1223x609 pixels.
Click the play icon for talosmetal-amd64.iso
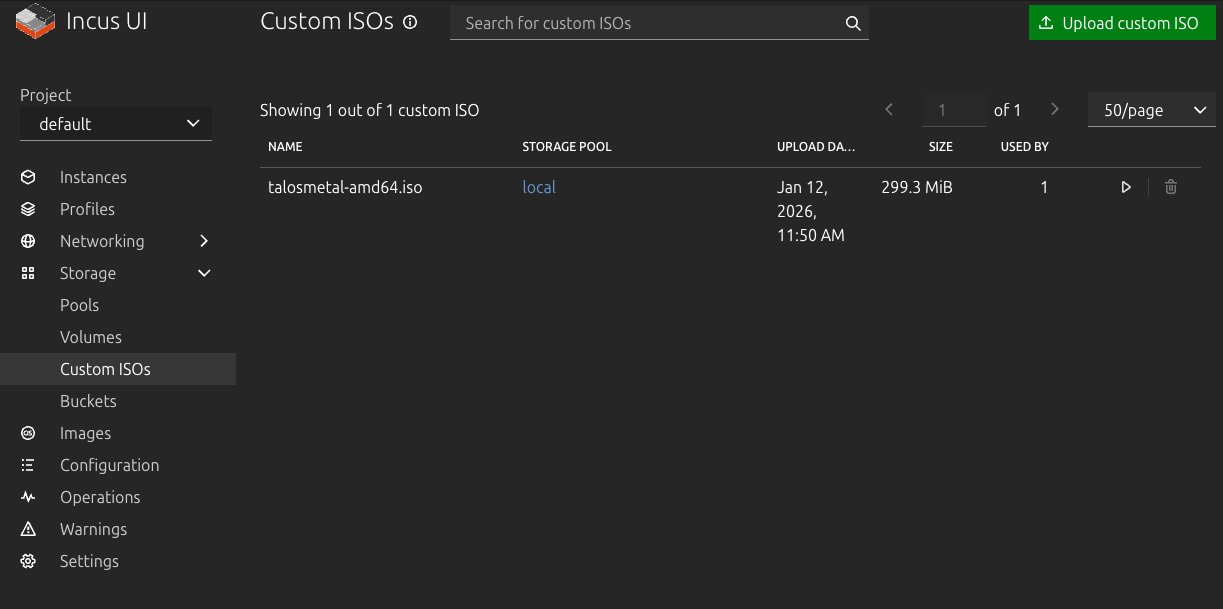coord(1126,187)
